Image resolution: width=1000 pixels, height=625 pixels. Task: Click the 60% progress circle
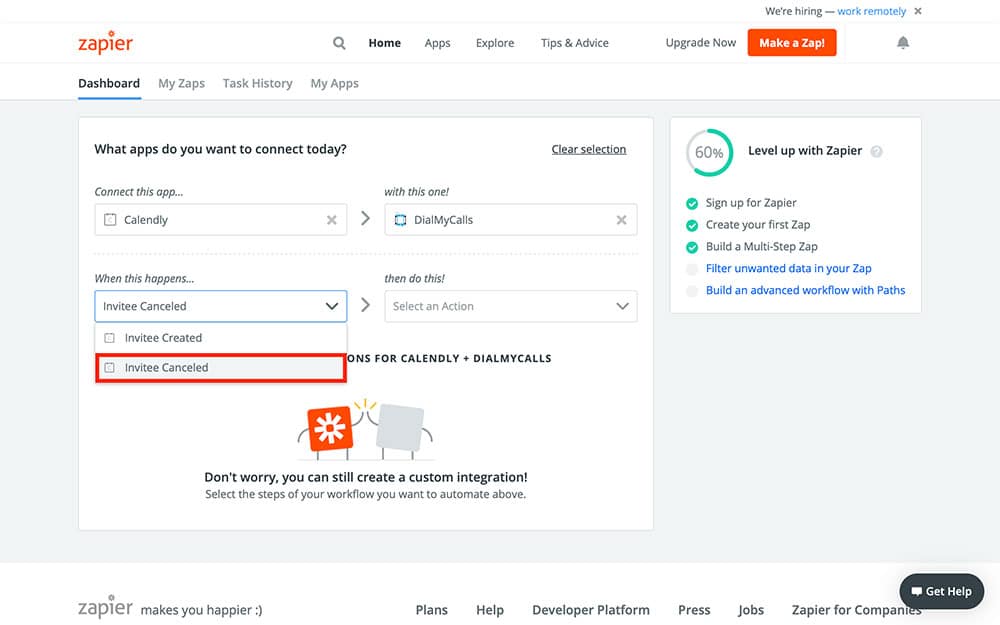(709, 152)
